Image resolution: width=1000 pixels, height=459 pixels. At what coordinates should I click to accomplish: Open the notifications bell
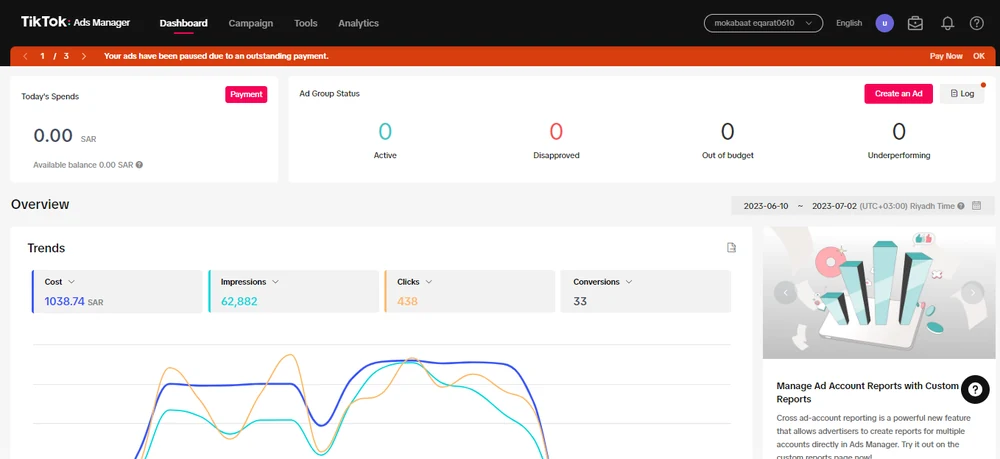pyautogui.click(x=948, y=23)
